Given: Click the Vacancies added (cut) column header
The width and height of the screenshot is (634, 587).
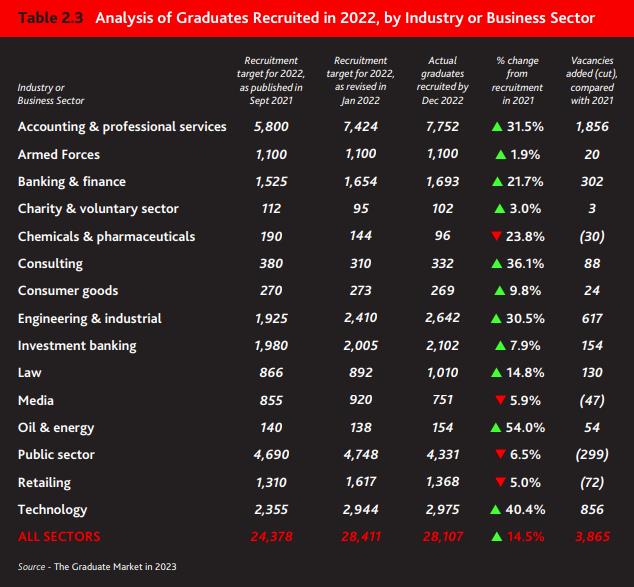Looking at the screenshot, I should coord(592,80).
